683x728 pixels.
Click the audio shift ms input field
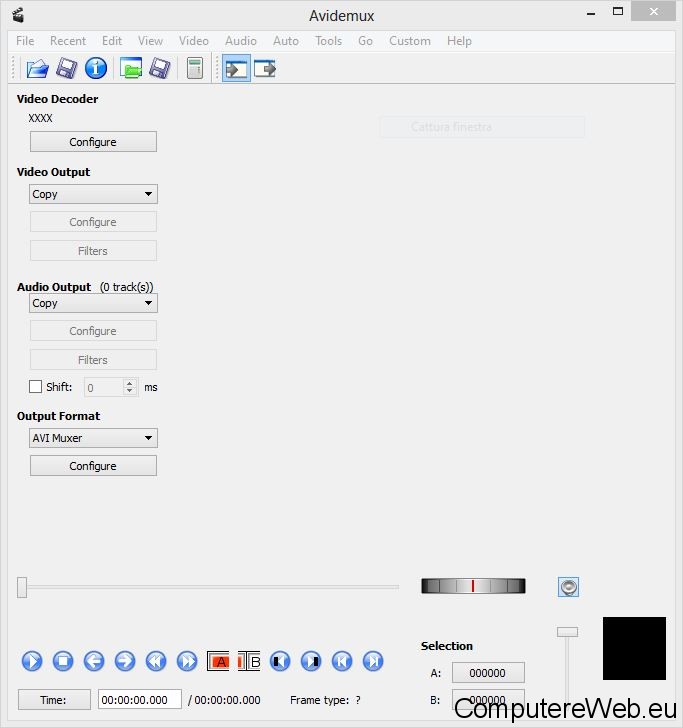pyautogui.click(x=111, y=387)
